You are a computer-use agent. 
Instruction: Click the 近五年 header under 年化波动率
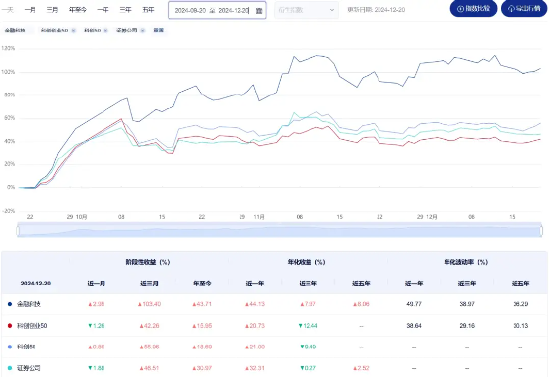coord(520,283)
